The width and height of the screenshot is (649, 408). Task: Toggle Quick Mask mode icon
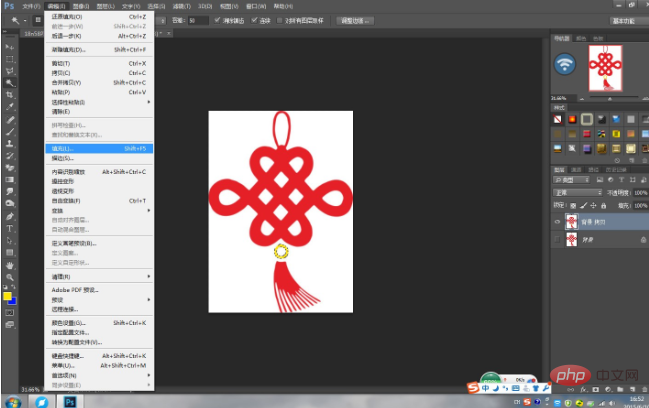pyautogui.click(x=10, y=313)
